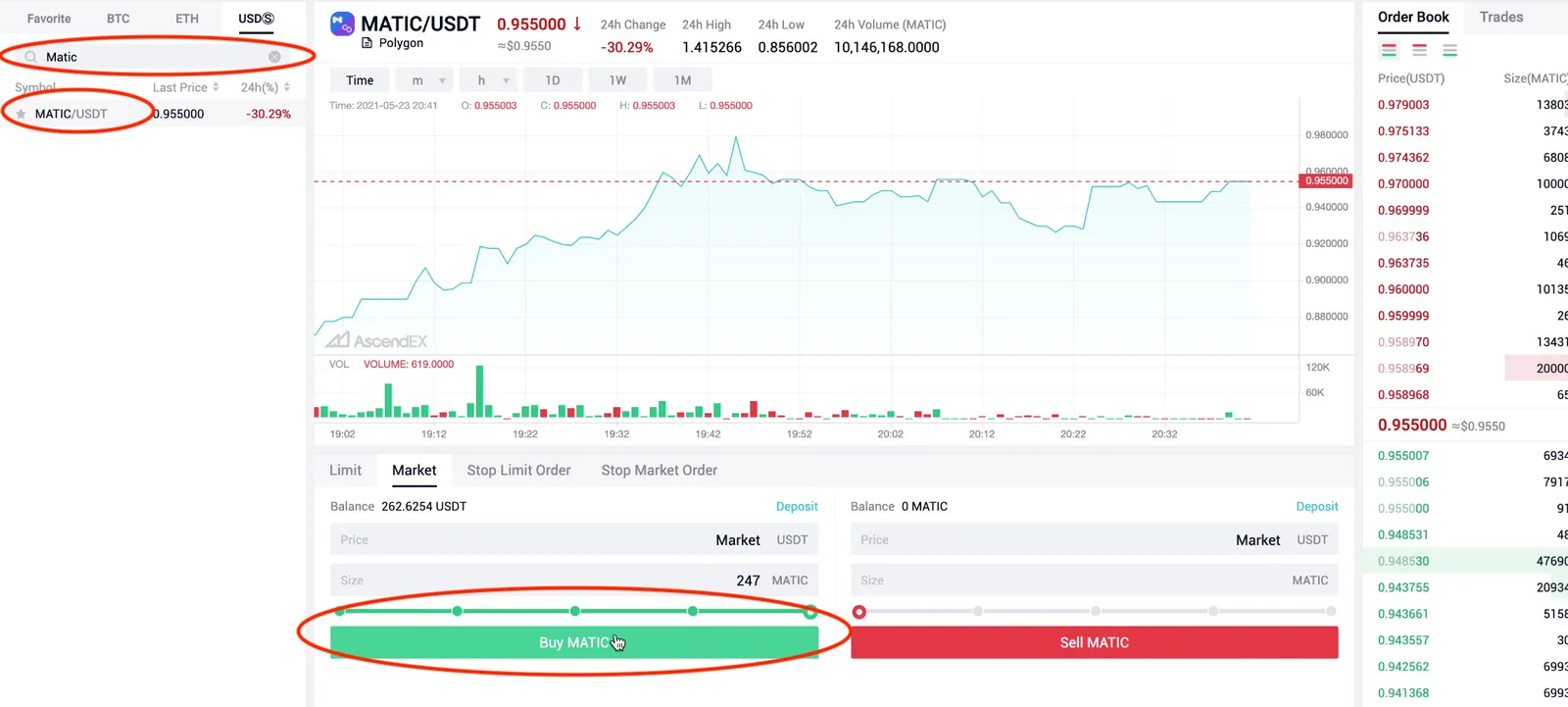Set buy slider to the midpoint marker

(575, 611)
